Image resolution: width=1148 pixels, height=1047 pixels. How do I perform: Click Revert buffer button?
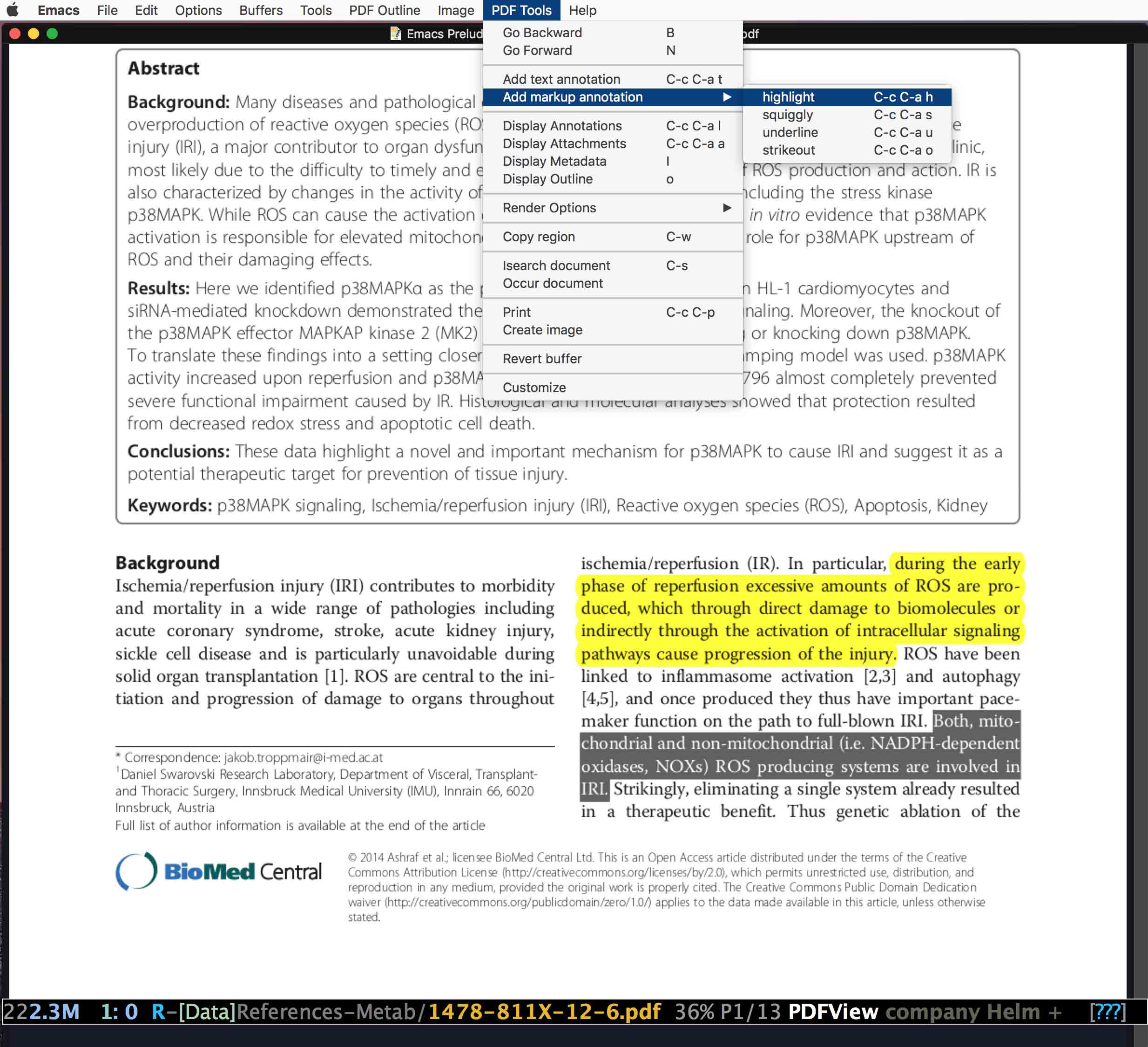pyautogui.click(x=540, y=358)
